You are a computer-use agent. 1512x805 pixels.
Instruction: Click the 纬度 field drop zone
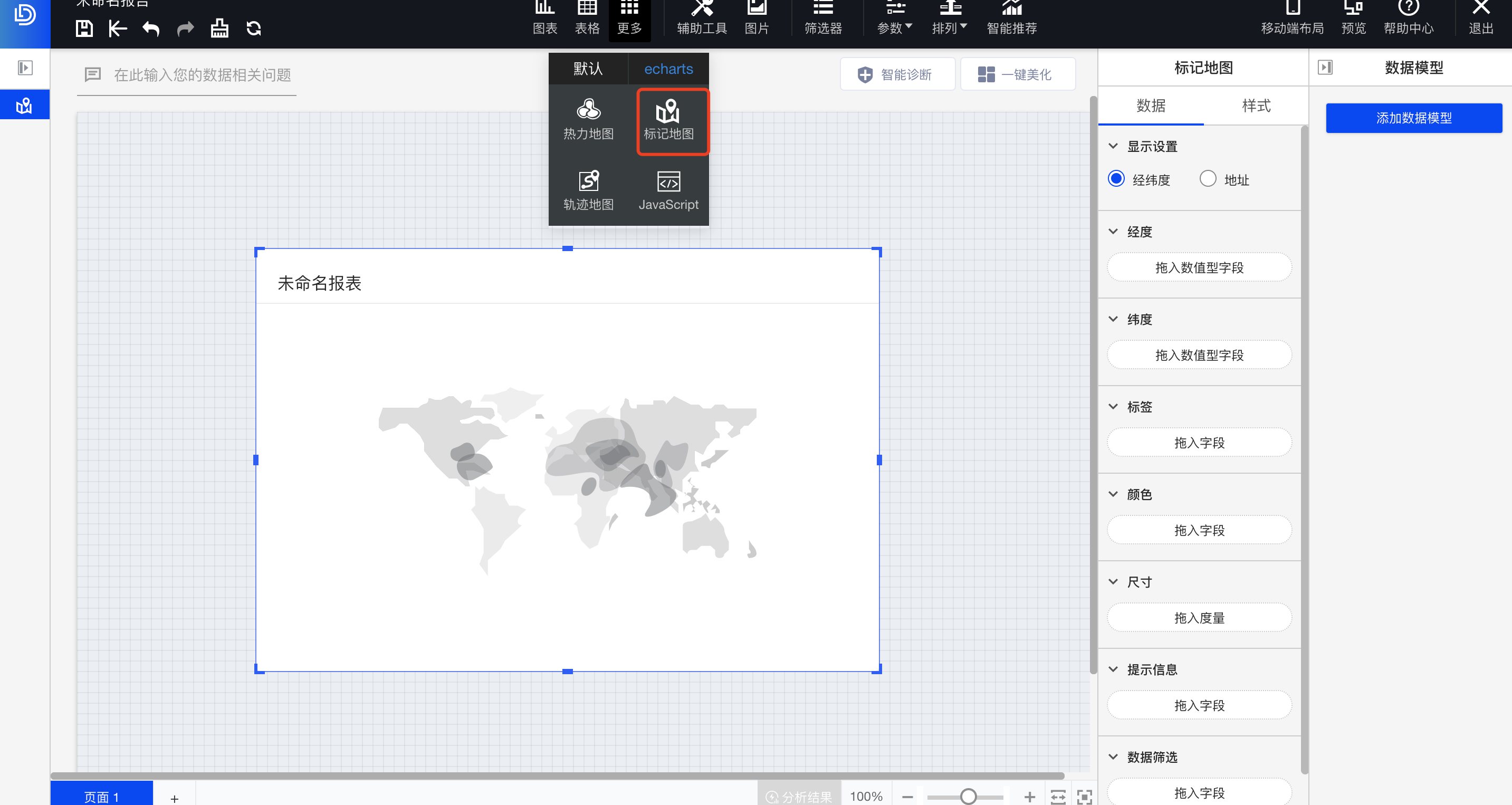[1199, 354]
